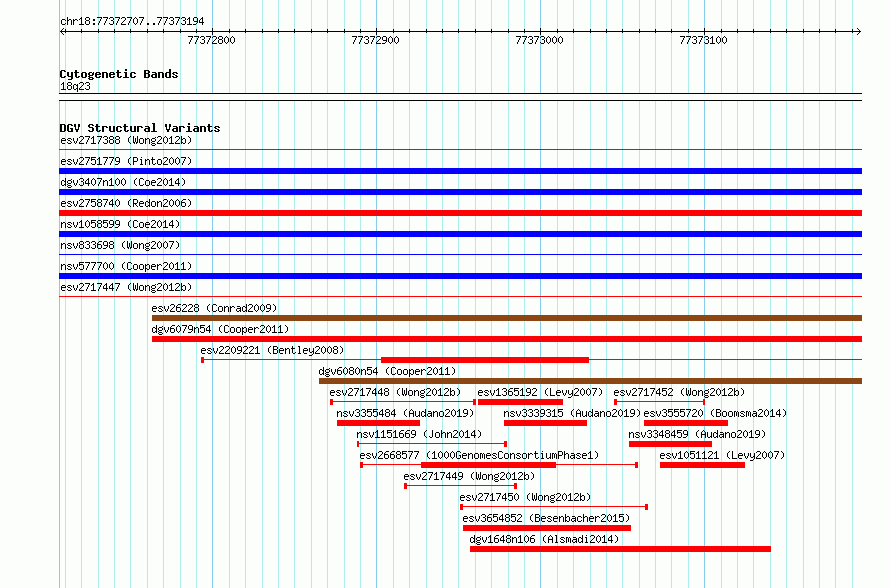Click the esv26228 (Conrad2009) brown bar

tap(506, 318)
